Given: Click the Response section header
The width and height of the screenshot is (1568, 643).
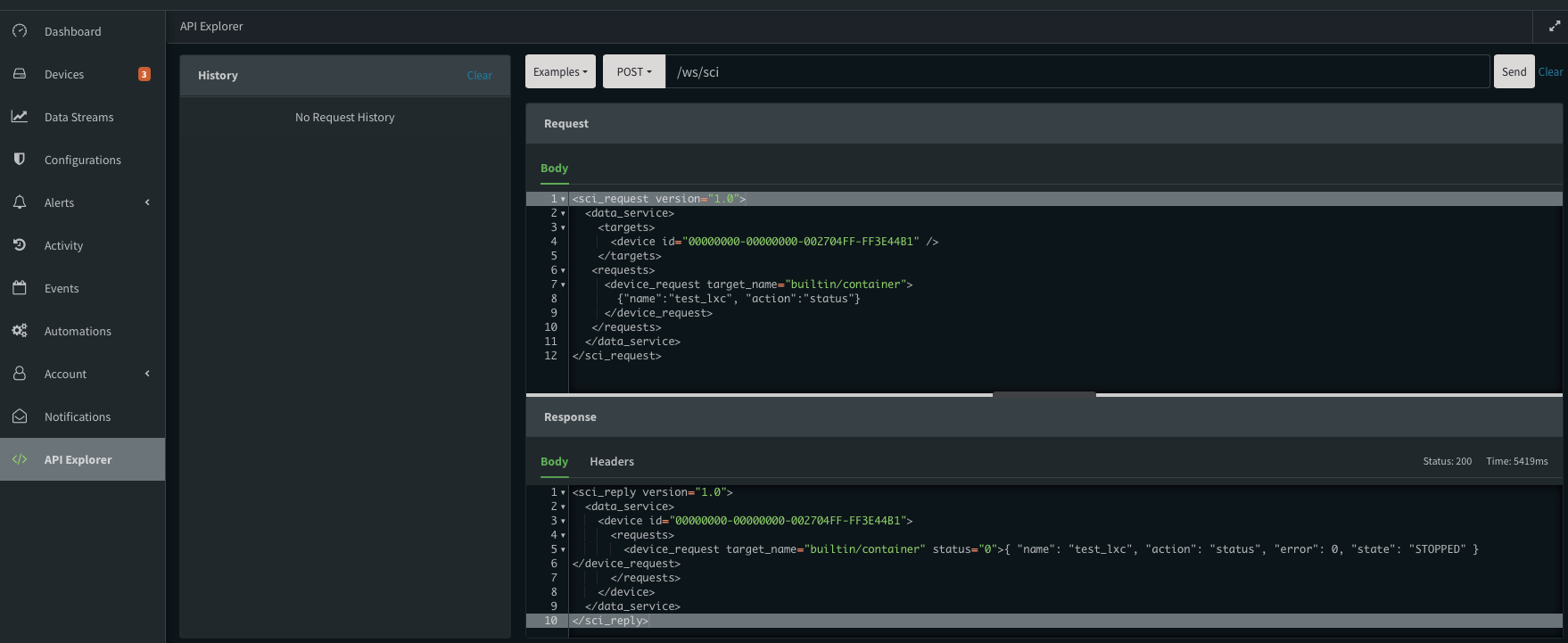Looking at the screenshot, I should tap(1044, 416).
